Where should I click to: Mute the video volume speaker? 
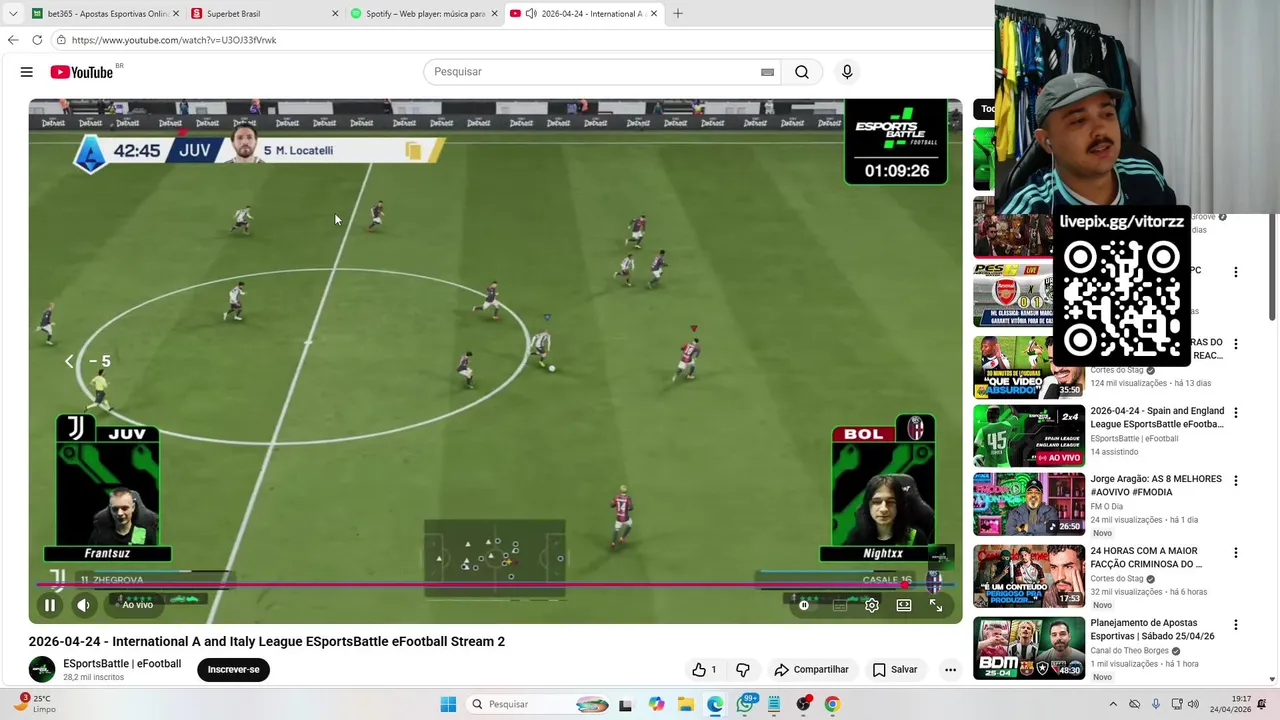84,605
